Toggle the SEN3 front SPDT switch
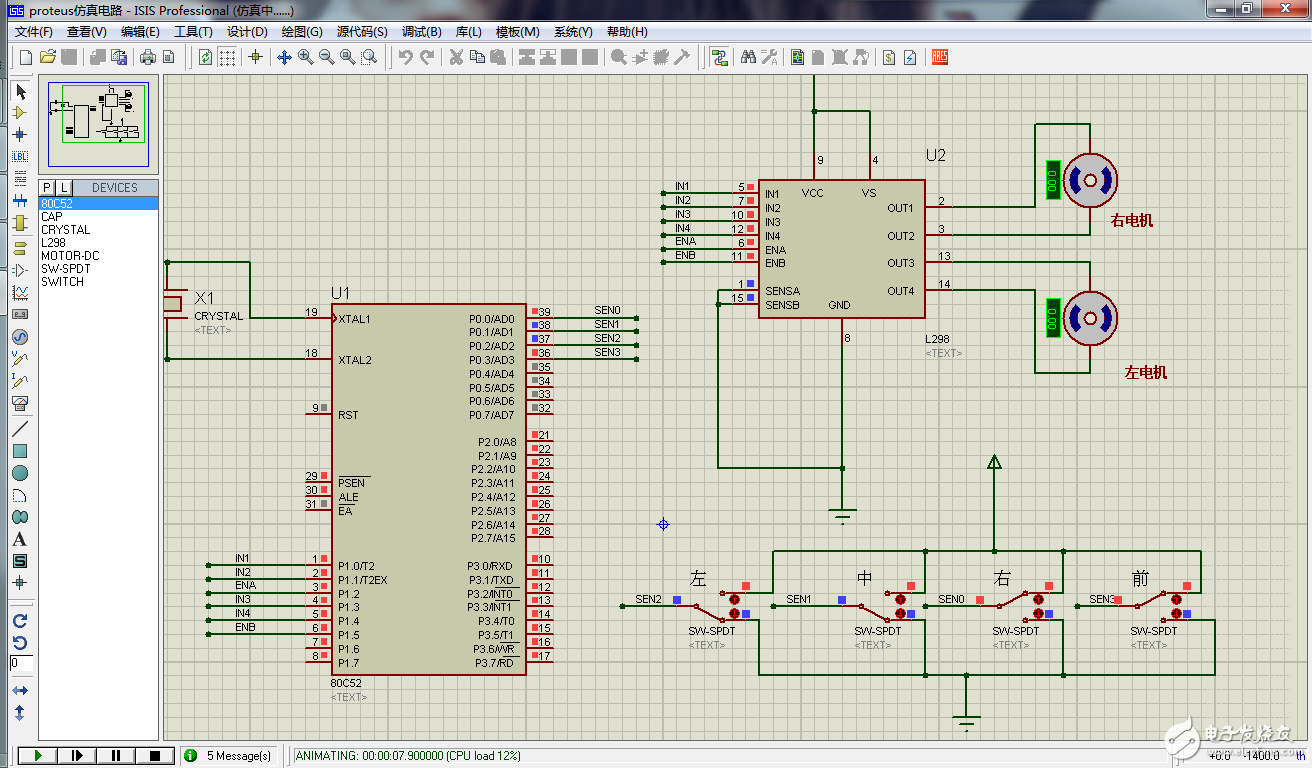This screenshot has height=768, width=1312. [x=1177, y=612]
